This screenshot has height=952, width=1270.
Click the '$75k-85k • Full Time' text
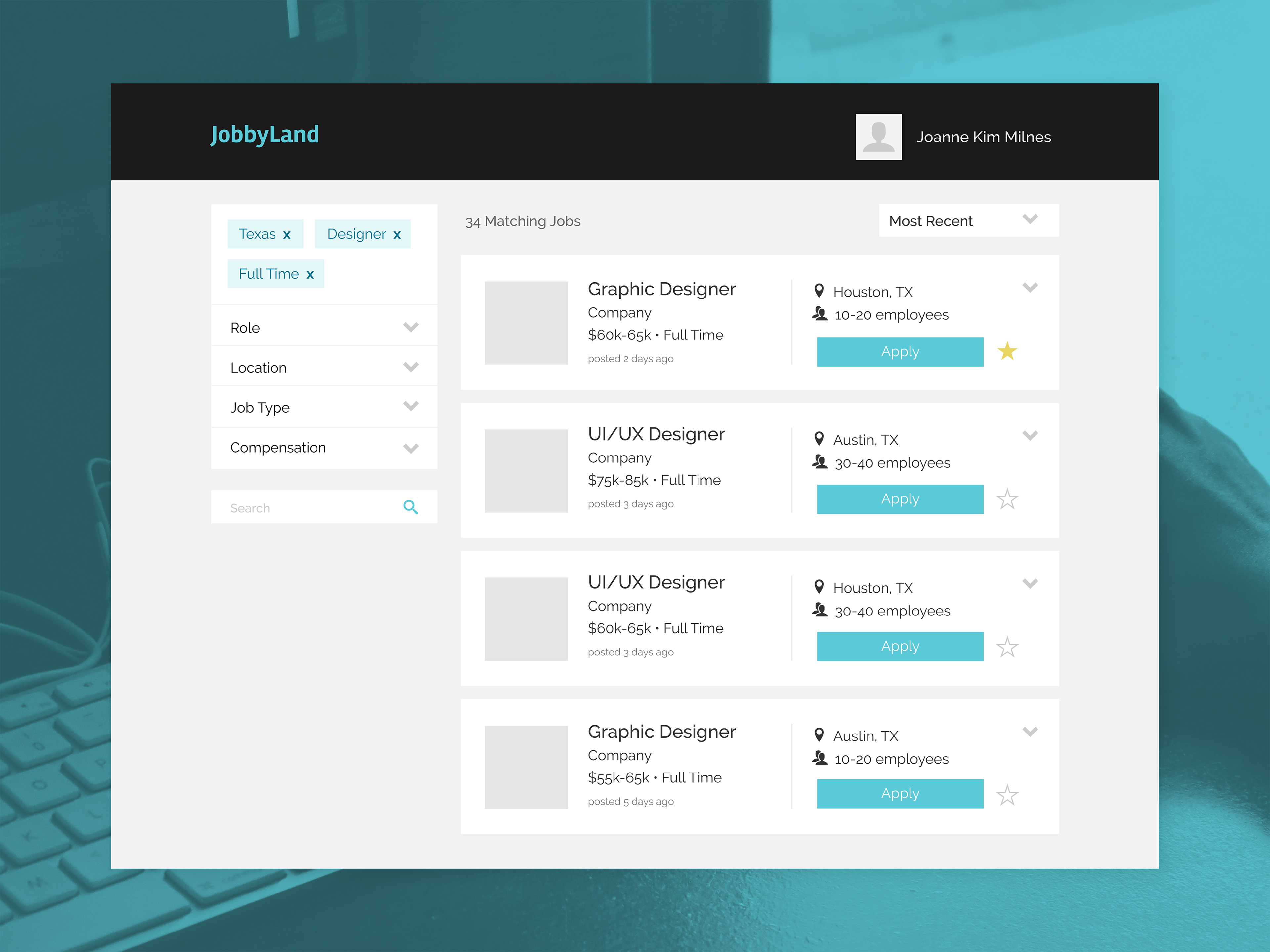point(655,480)
